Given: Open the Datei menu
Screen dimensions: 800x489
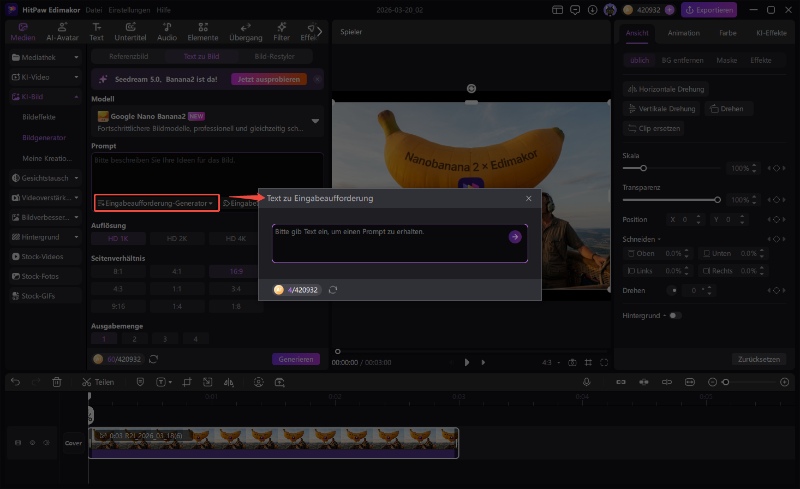Looking at the screenshot, I should tap(94, 10).
